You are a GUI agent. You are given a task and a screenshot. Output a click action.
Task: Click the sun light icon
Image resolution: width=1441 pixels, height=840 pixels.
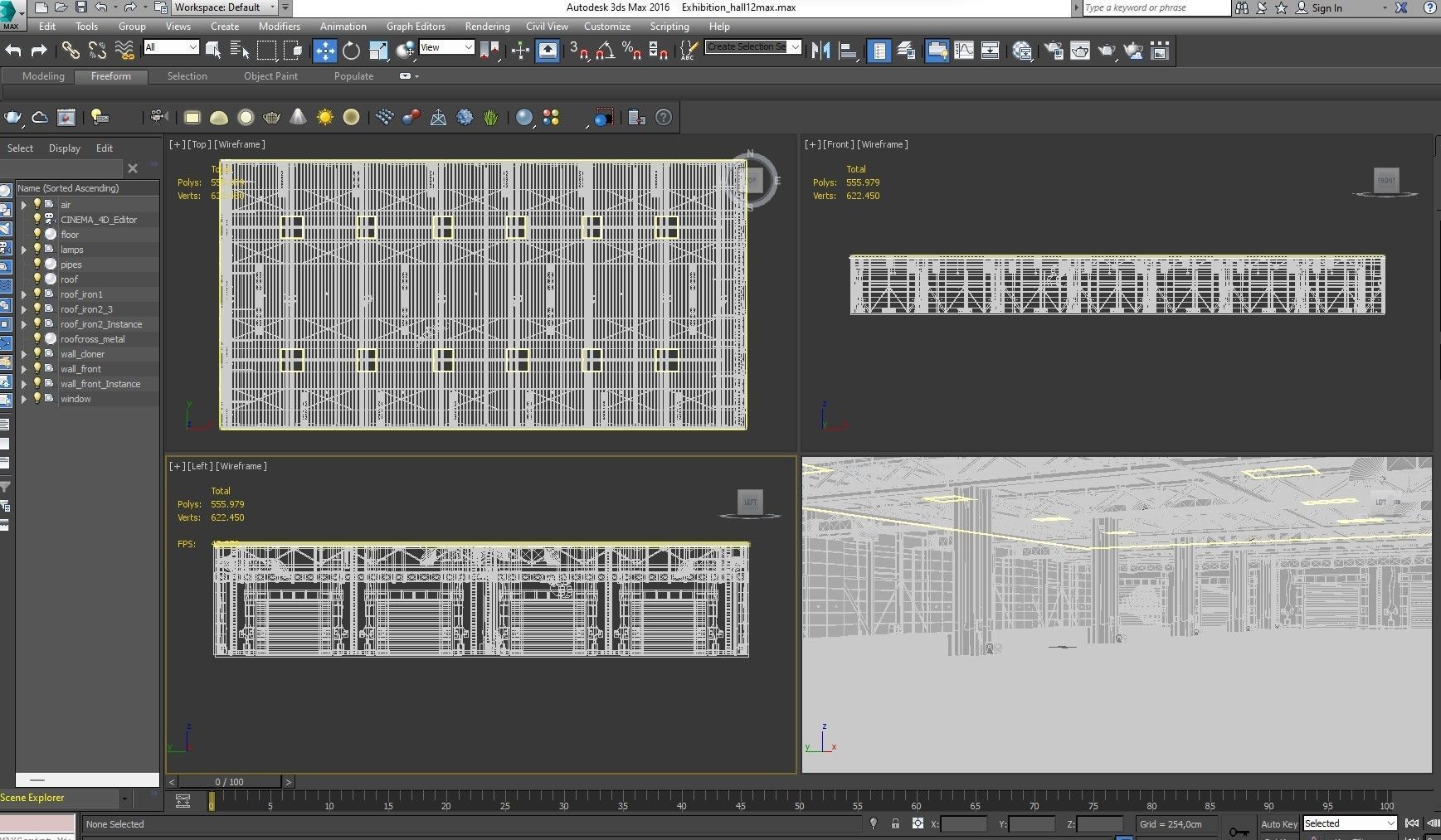[324, 118]
